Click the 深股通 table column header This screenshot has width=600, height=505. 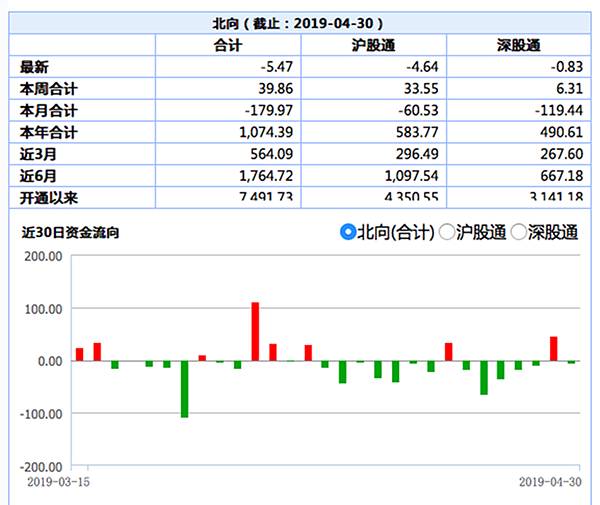click(x=518, y=45)
